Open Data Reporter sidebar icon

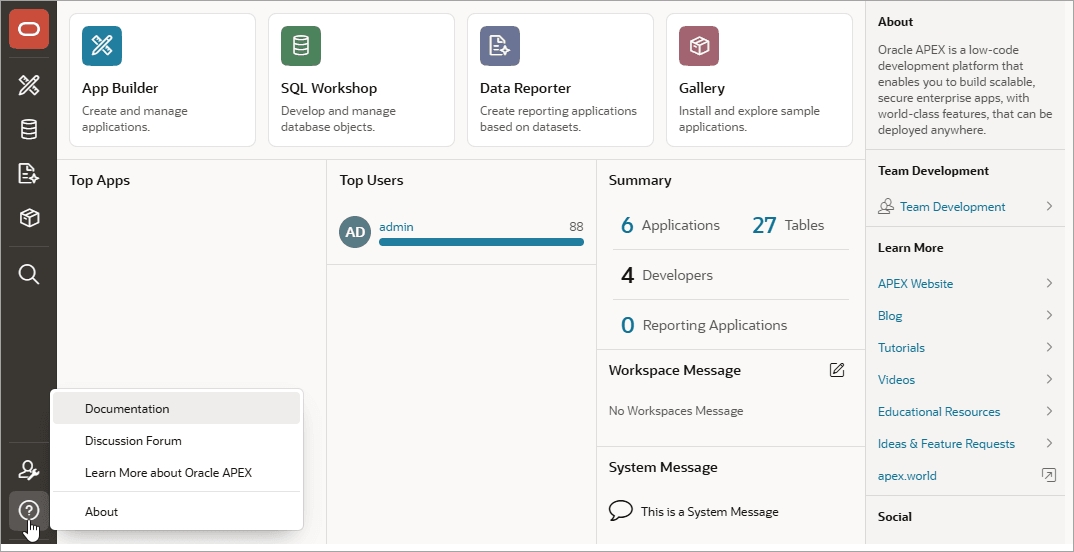(x=29, y=174)
